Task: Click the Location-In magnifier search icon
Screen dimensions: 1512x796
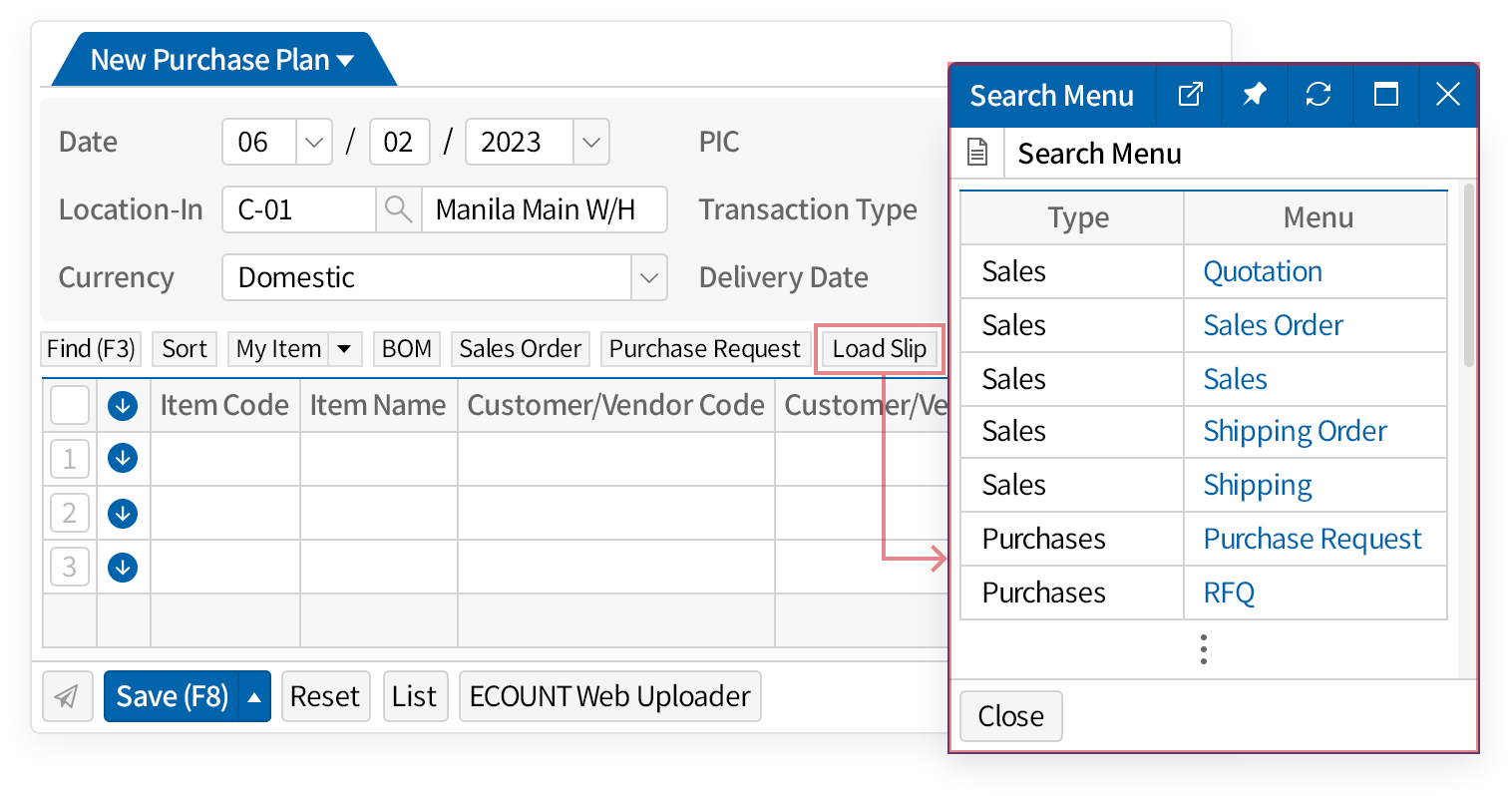Action: point(398,209)
